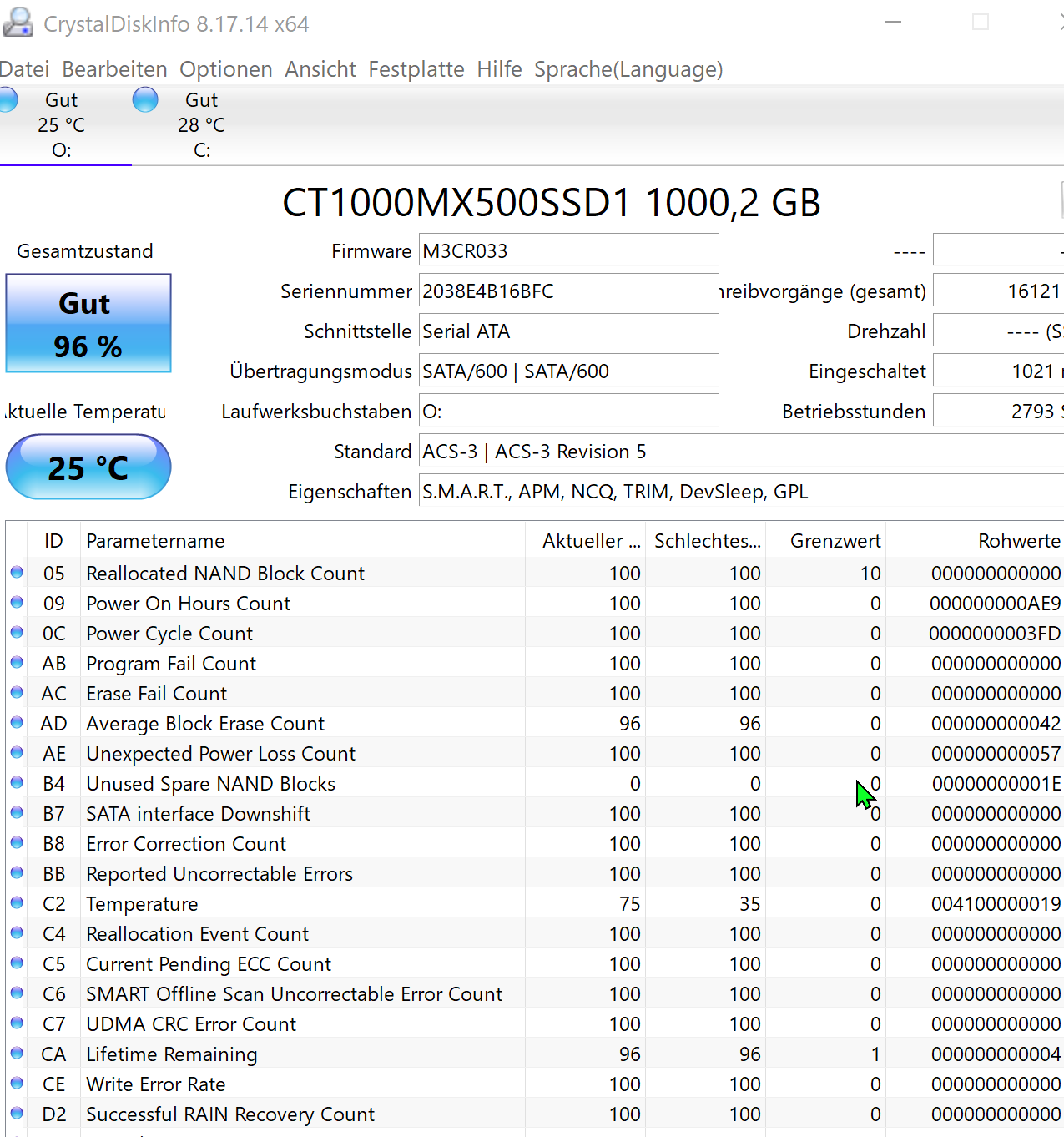Click the Eigenschaften field with S.M.A.R.T., APM
This screenshot has width=1064, height=1137.
(x=741, y=491)
